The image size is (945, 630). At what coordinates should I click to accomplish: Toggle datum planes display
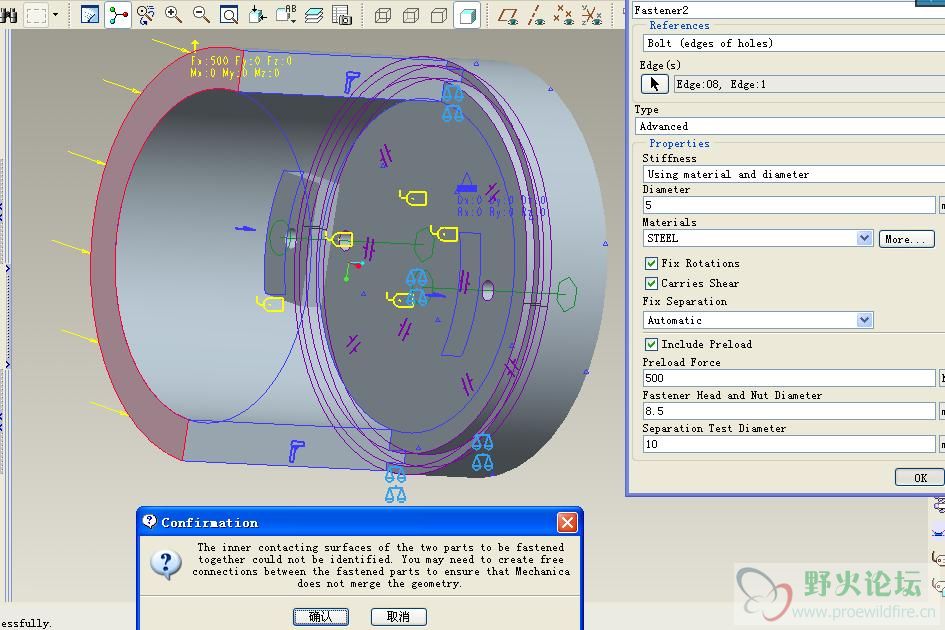pos(508,15)
